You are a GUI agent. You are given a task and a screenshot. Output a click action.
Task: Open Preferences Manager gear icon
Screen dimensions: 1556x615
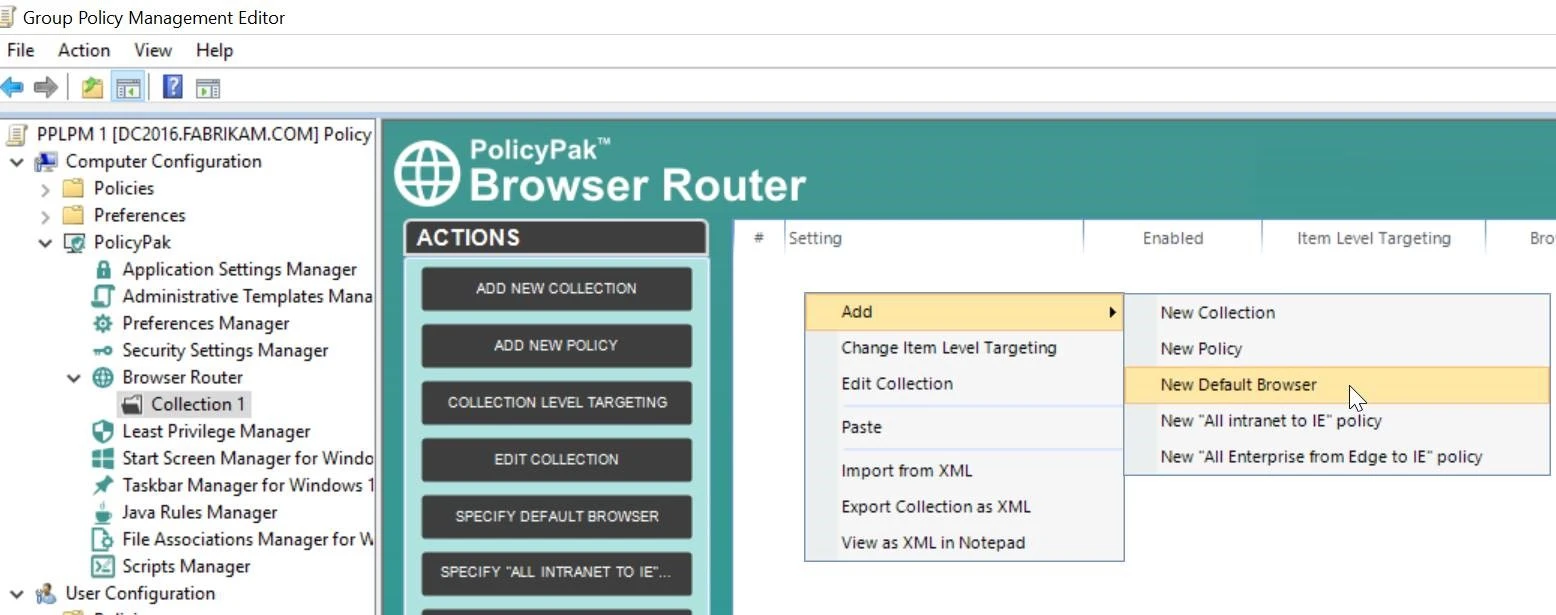pos(102,324)
